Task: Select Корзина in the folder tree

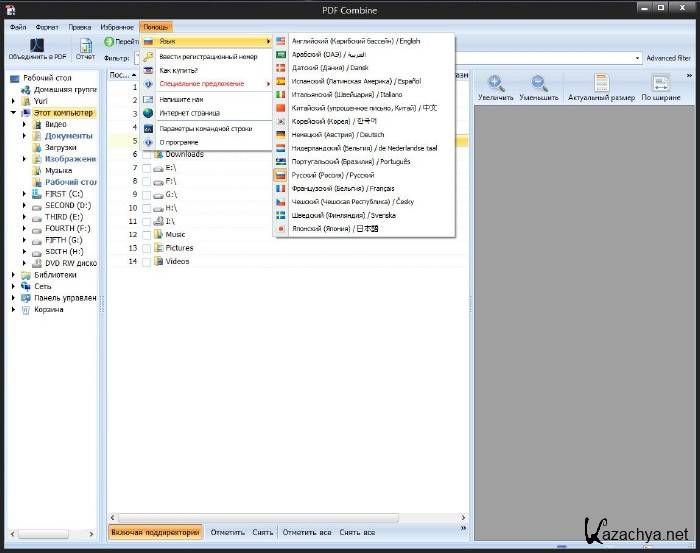Action: pos(48,310)
